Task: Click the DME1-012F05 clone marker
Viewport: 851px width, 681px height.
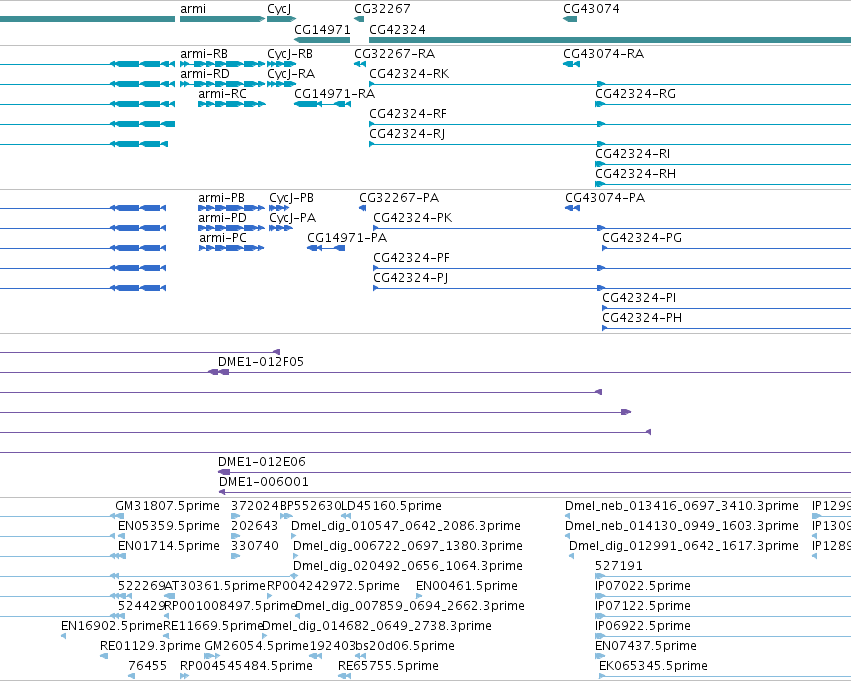Action: tap(219, 372)
